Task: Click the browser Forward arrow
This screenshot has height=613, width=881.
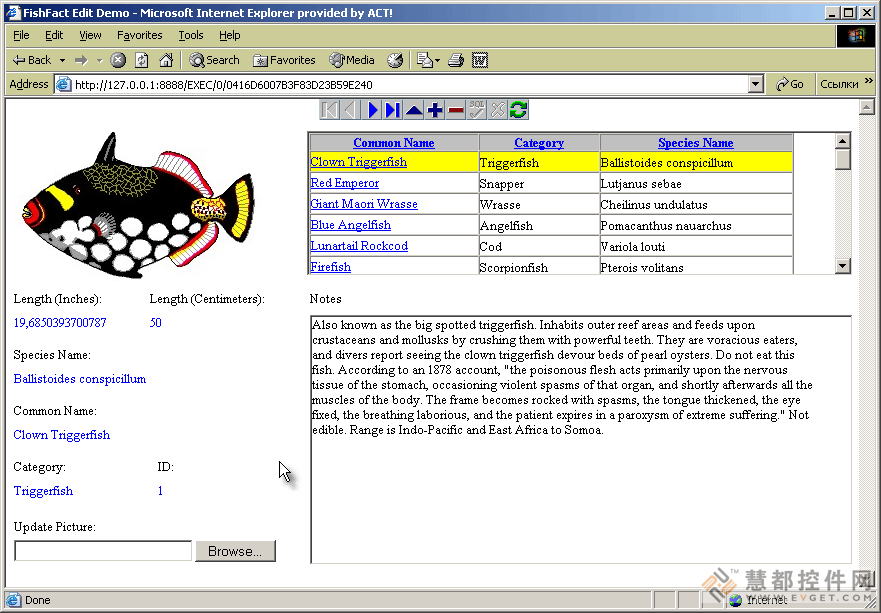Action: click(81, 60)
